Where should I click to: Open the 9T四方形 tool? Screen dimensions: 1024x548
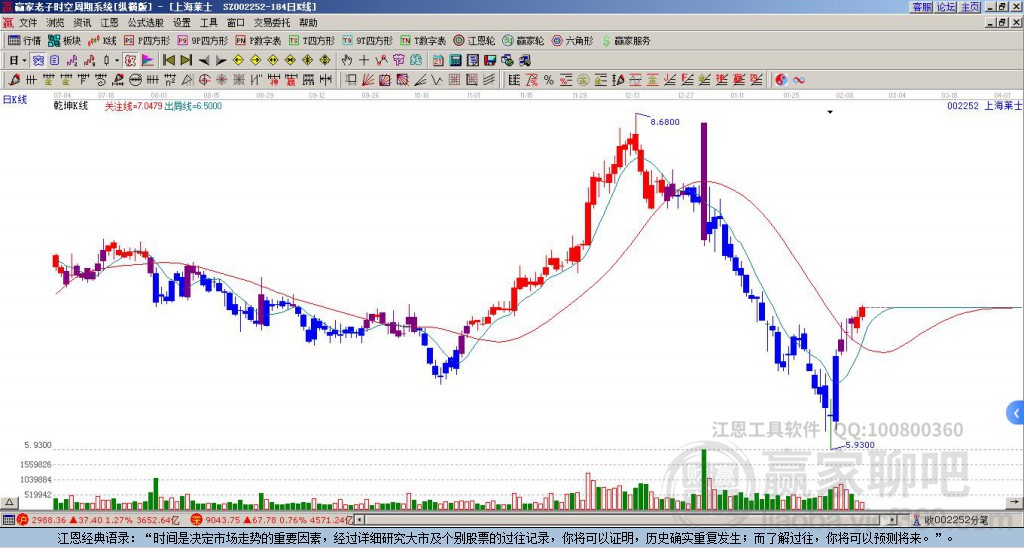[367, 41]
